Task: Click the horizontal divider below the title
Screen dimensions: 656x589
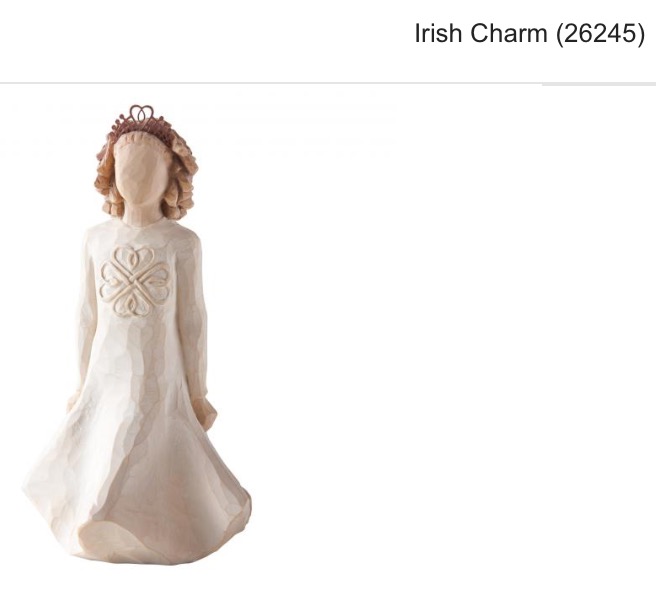Action: click(328, 84)
